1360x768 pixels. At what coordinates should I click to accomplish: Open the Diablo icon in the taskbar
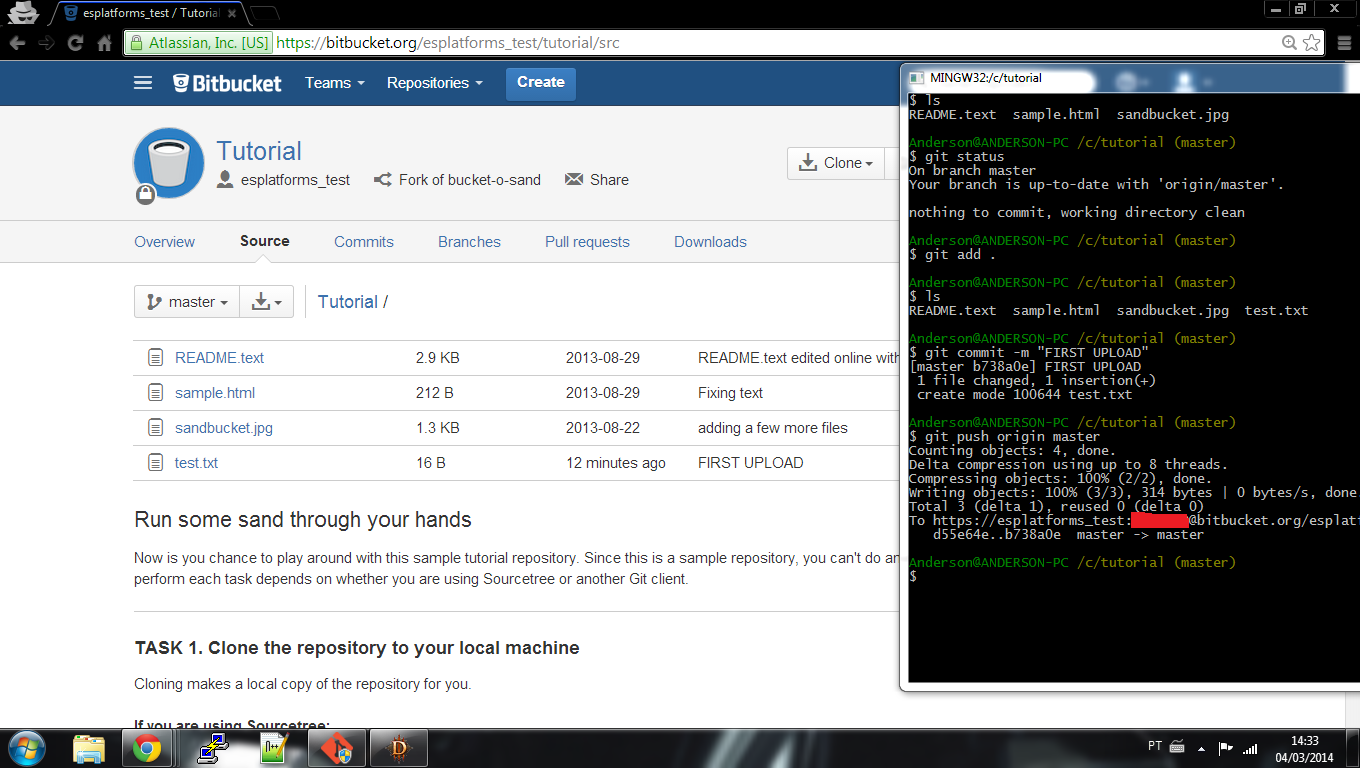coord(398,748)
